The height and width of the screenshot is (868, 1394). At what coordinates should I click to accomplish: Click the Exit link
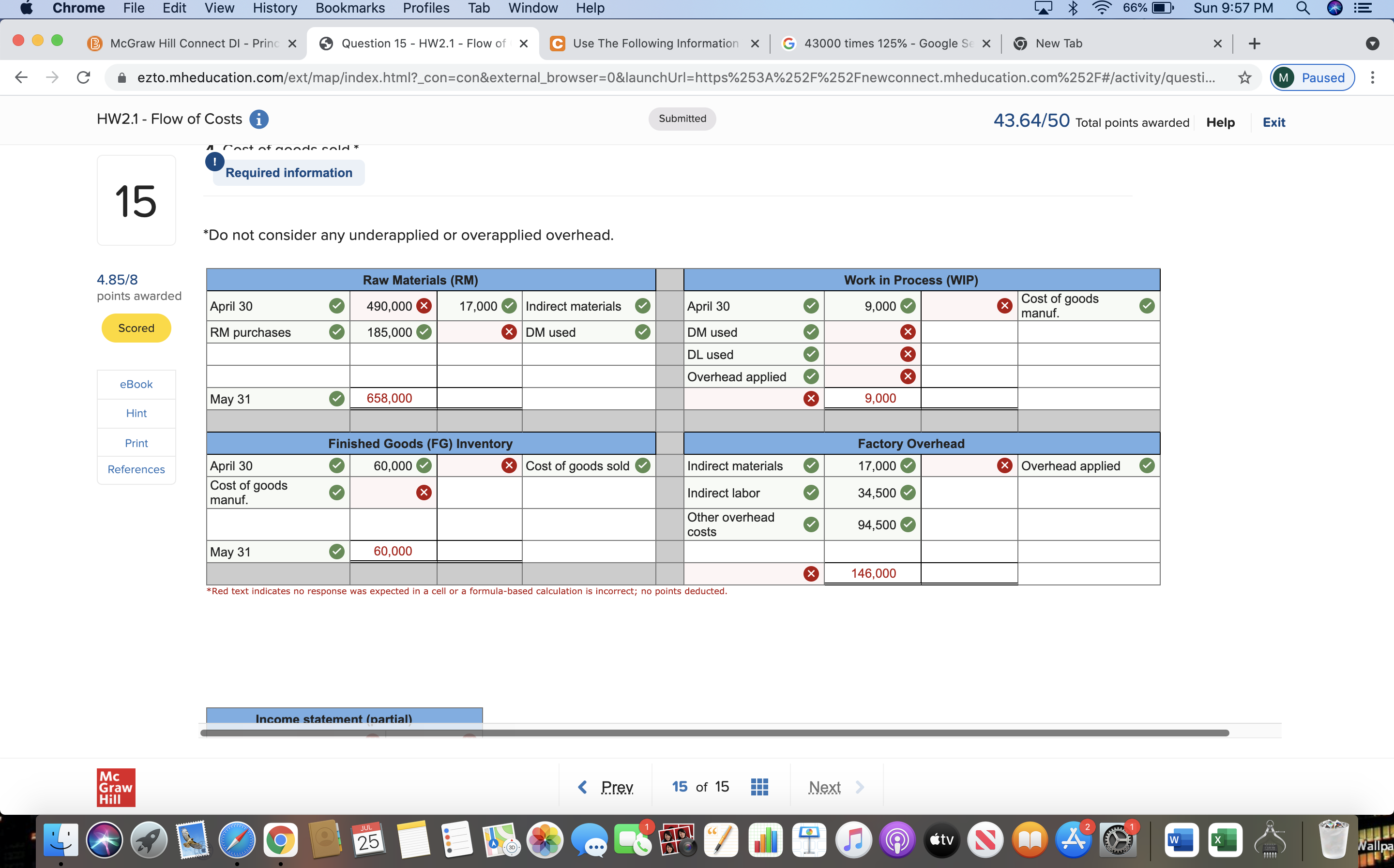1273,122
